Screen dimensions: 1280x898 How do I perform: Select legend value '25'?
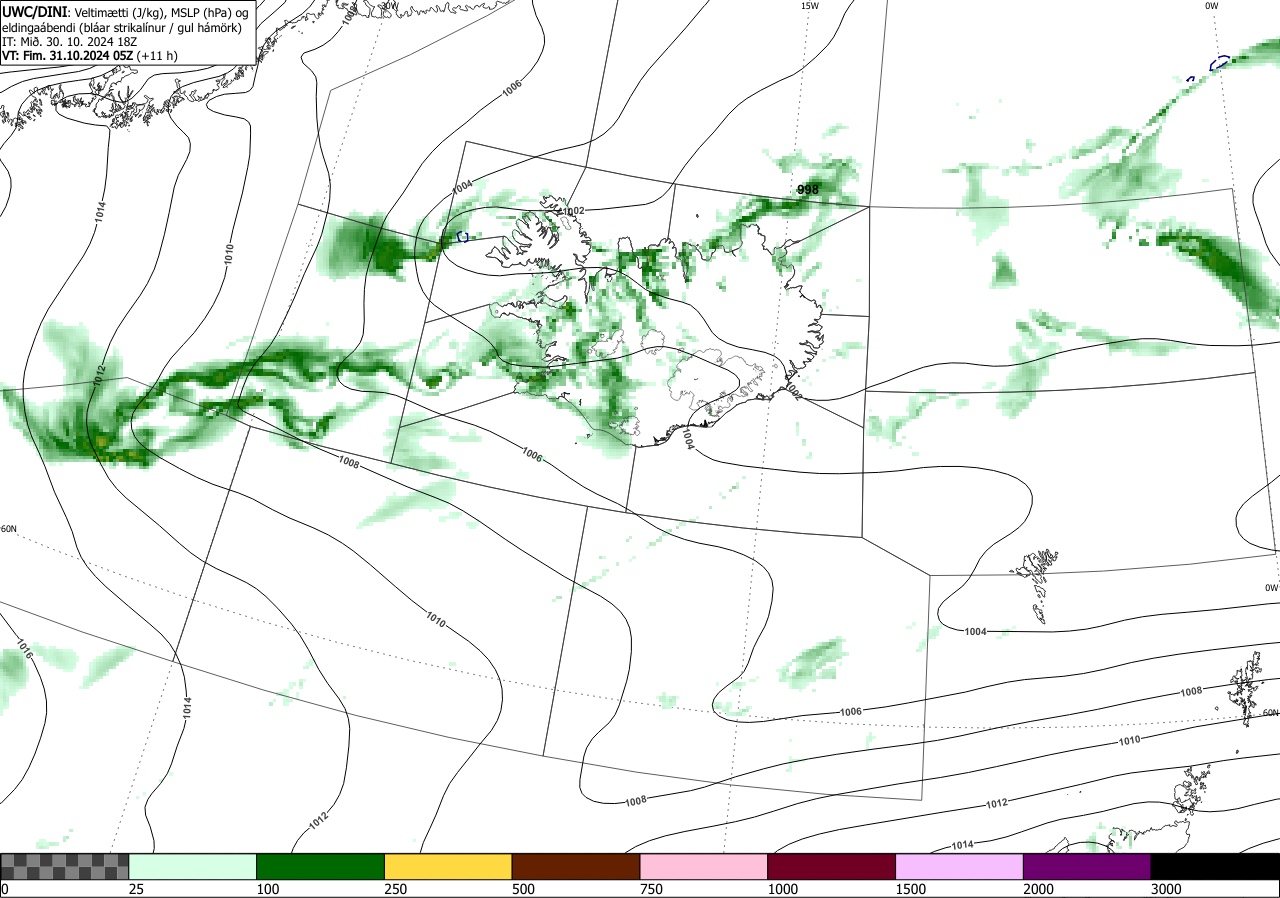click(136, 889)
